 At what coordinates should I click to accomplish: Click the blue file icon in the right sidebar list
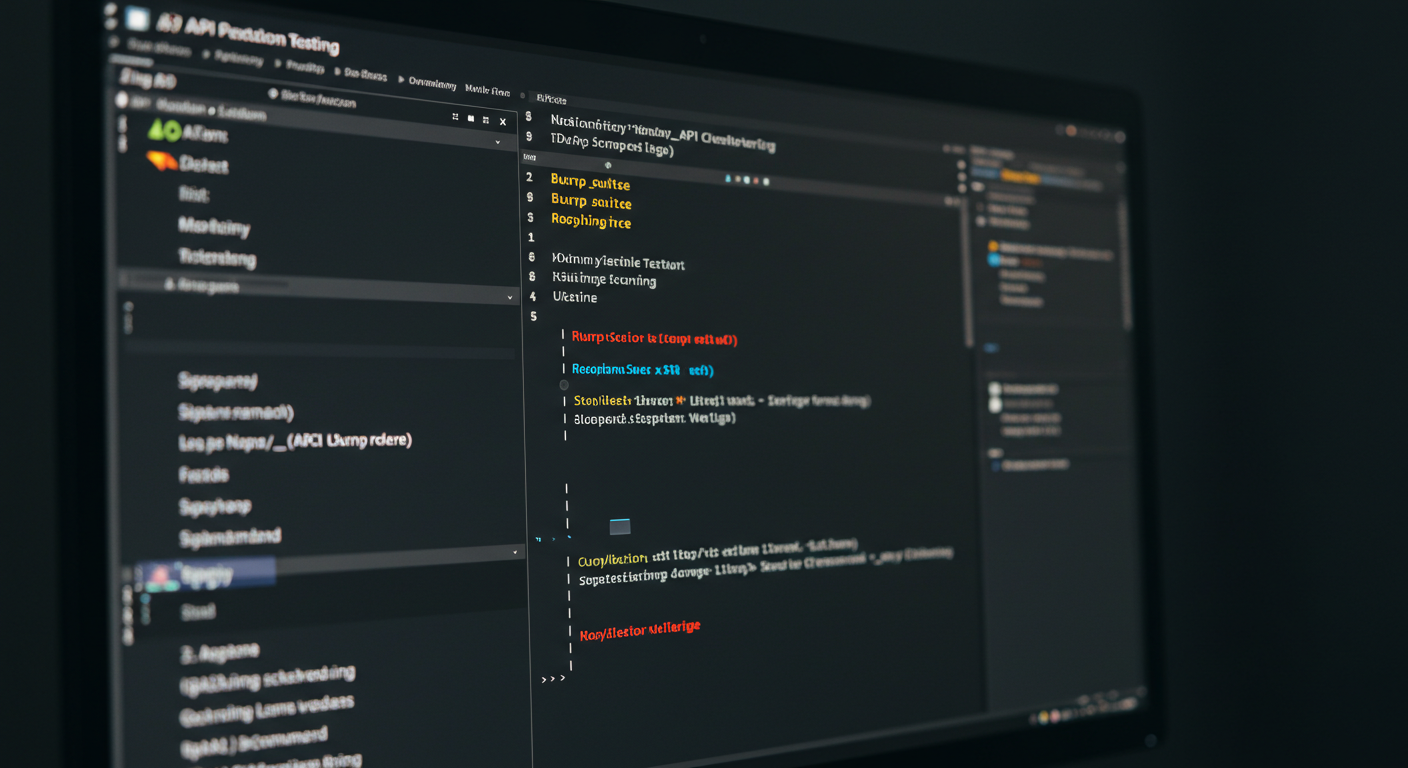pyautogui.click(x=995, y=464)
